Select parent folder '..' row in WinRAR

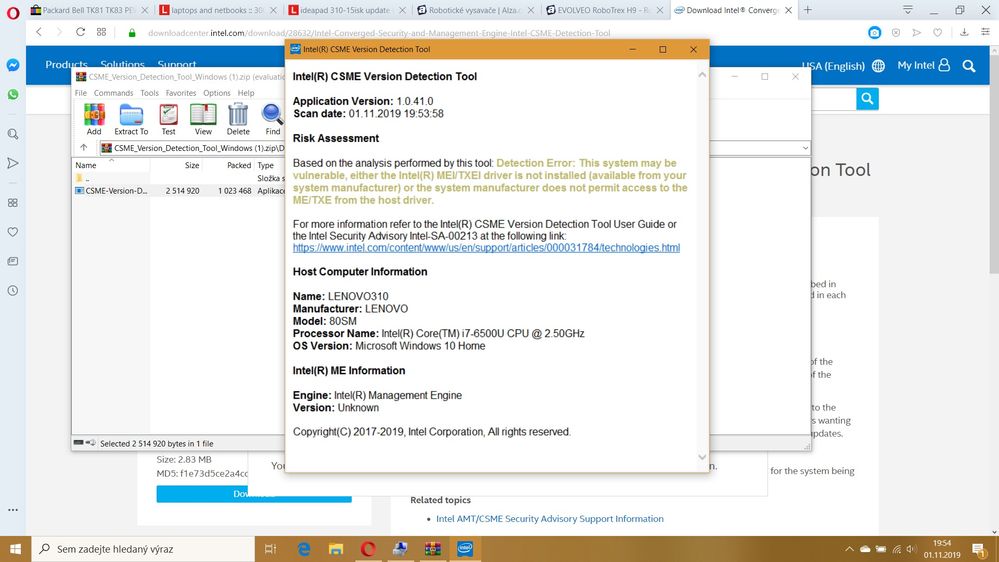[179, 178]
